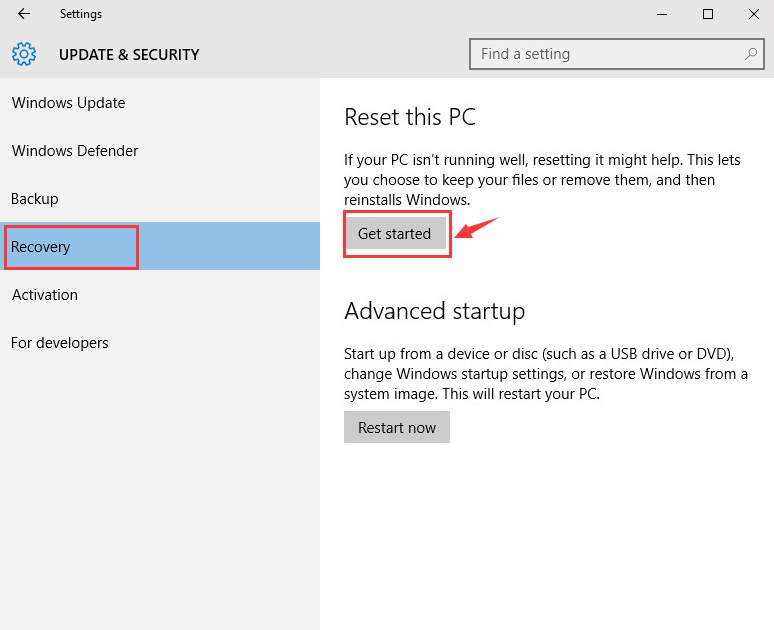Screen dimensions: 774x630
Task: Click the Advanced startup heading
Action: (434, 312)
